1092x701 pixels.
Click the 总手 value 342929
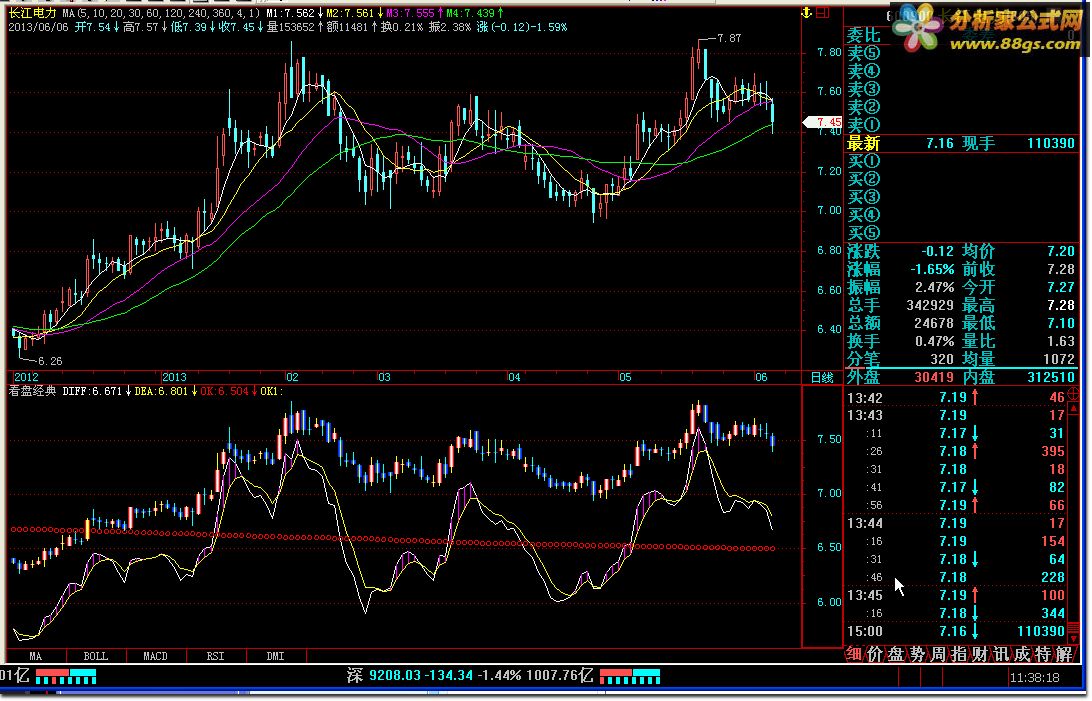click(x=930, y=306)
